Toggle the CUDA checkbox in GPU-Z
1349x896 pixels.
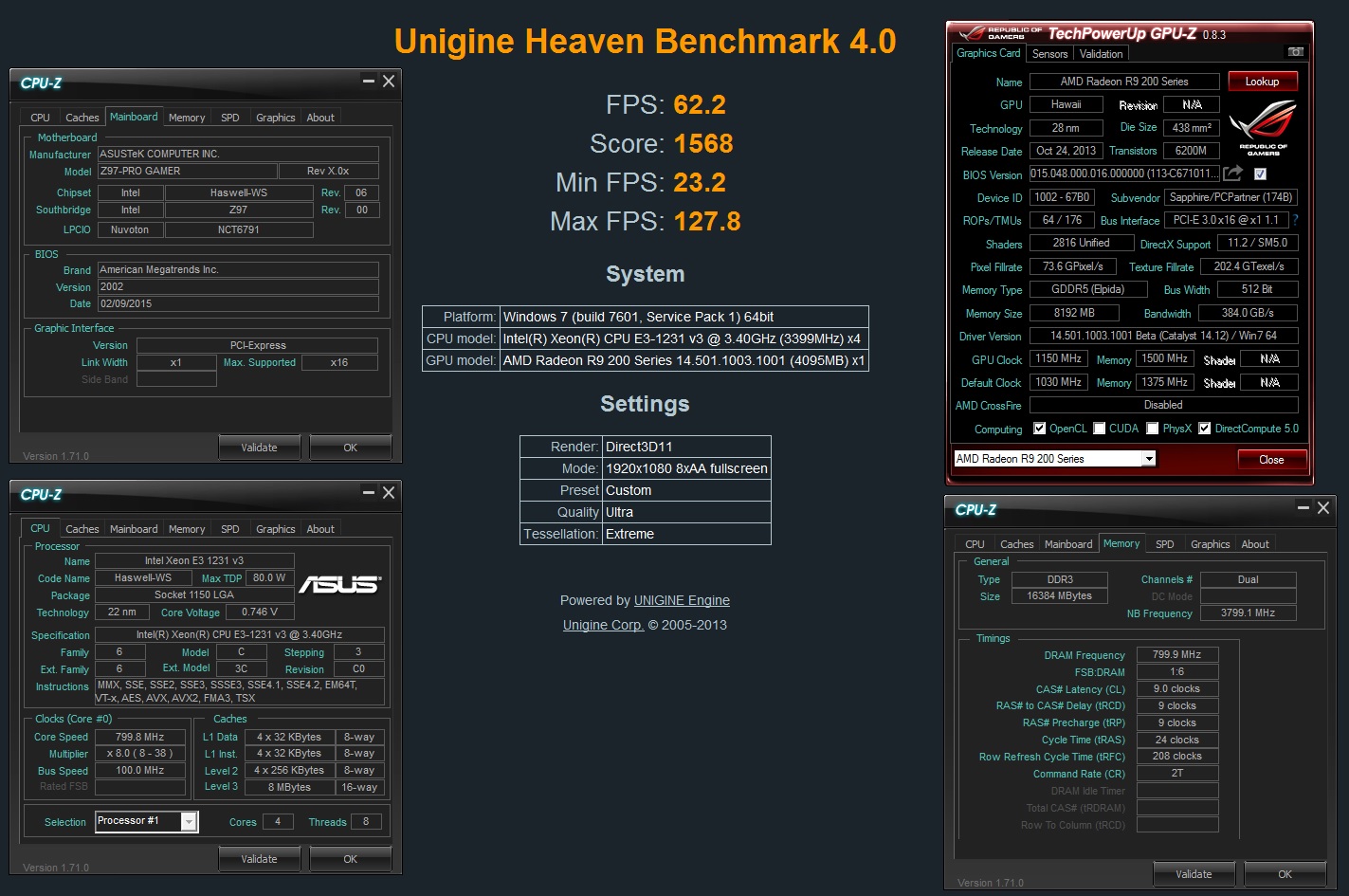(1099, 429)
